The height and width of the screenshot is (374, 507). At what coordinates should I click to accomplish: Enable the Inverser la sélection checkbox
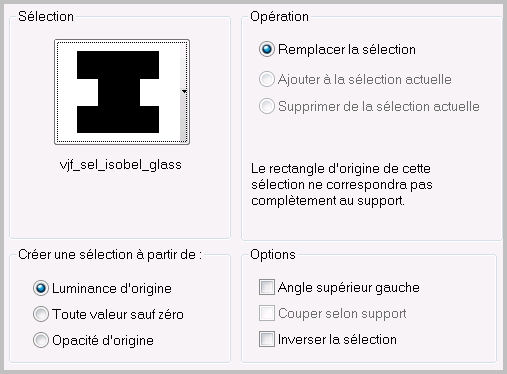267,339
